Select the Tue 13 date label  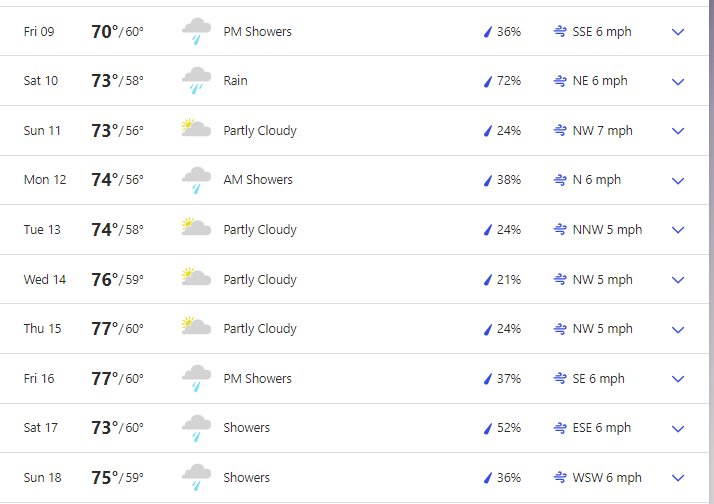[x=42, y=229]
